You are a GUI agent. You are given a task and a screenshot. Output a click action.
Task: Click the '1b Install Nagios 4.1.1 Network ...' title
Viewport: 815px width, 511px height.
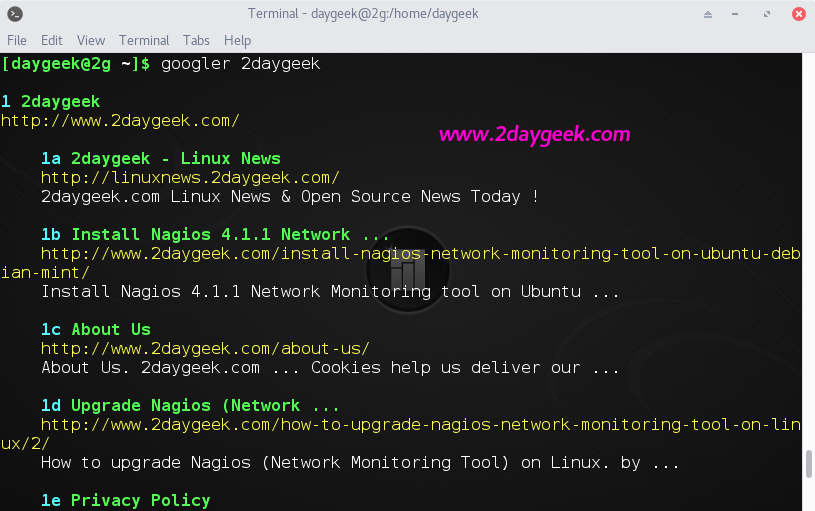tap(215, 234)
